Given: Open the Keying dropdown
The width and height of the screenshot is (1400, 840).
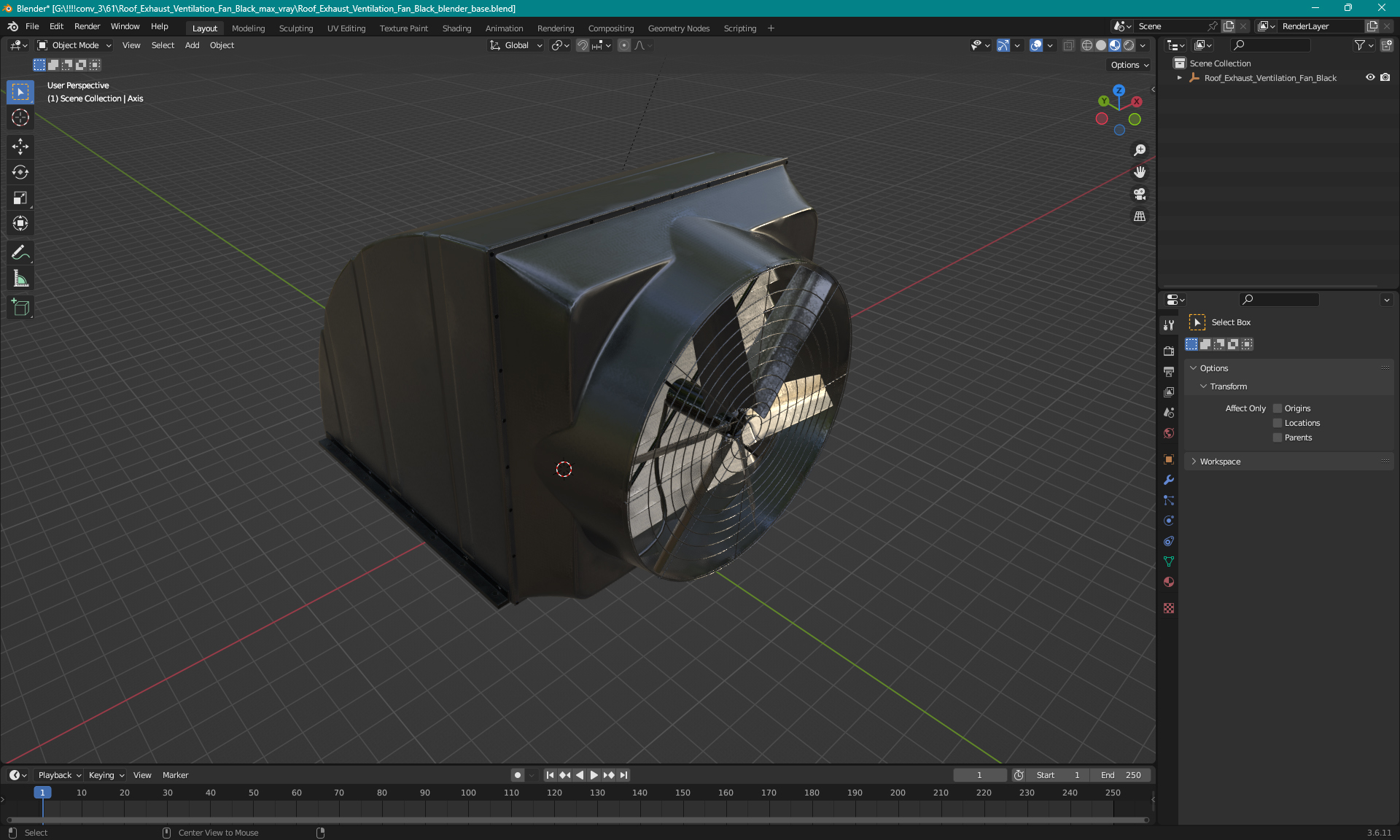Looking at the screenshot, I should [106, 775].
